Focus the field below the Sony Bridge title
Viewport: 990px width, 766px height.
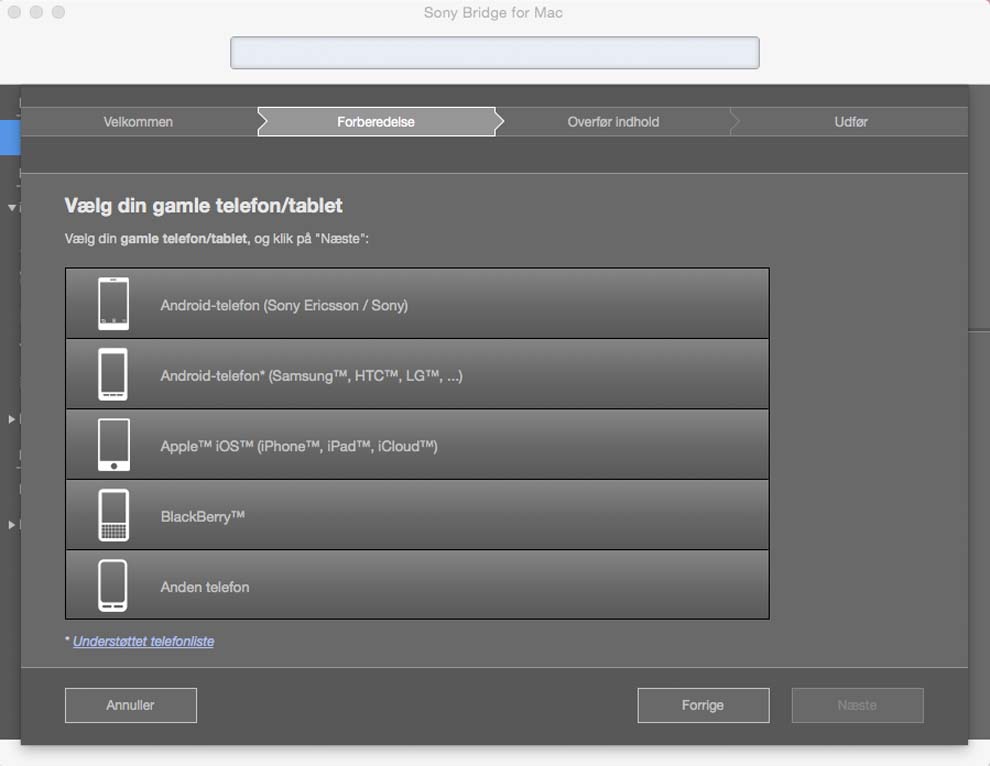coord(495,52)
